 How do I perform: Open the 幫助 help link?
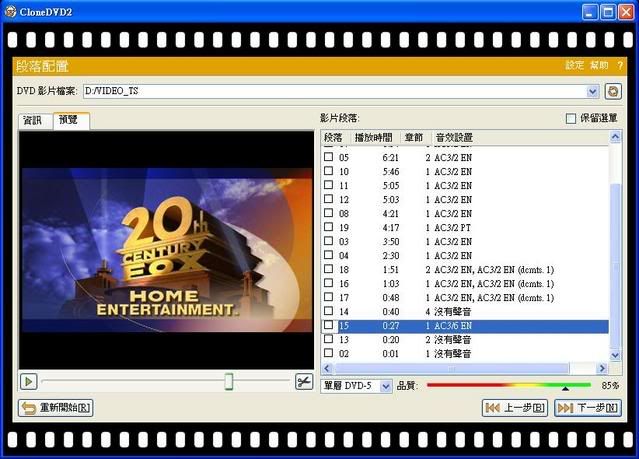pos(599,65)
